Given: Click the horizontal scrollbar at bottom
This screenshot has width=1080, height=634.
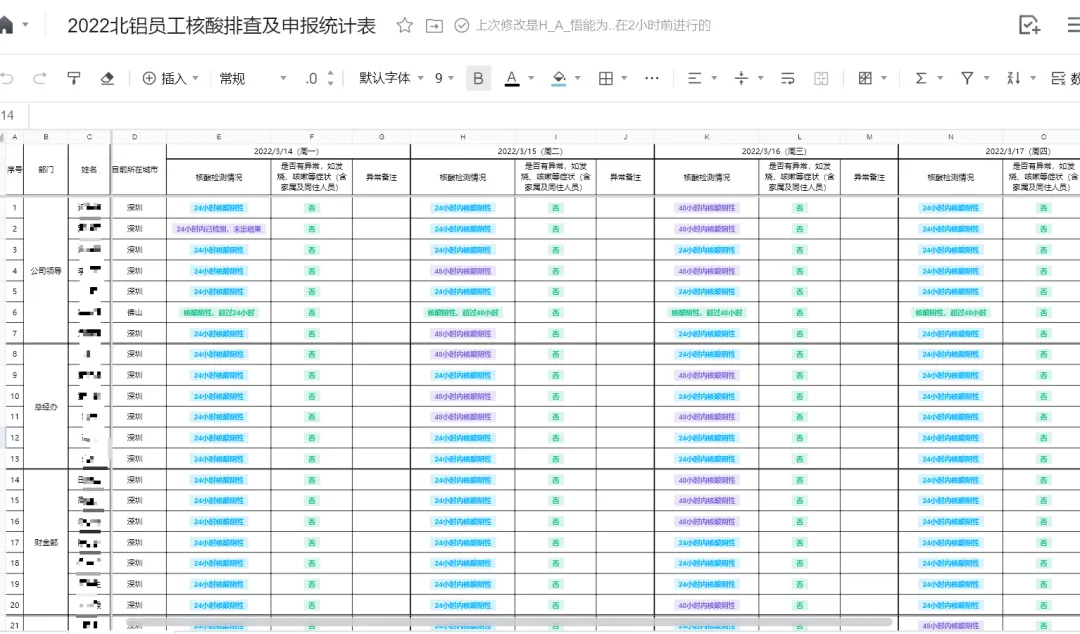Looking at the screenshot, I should coord(500,622).
